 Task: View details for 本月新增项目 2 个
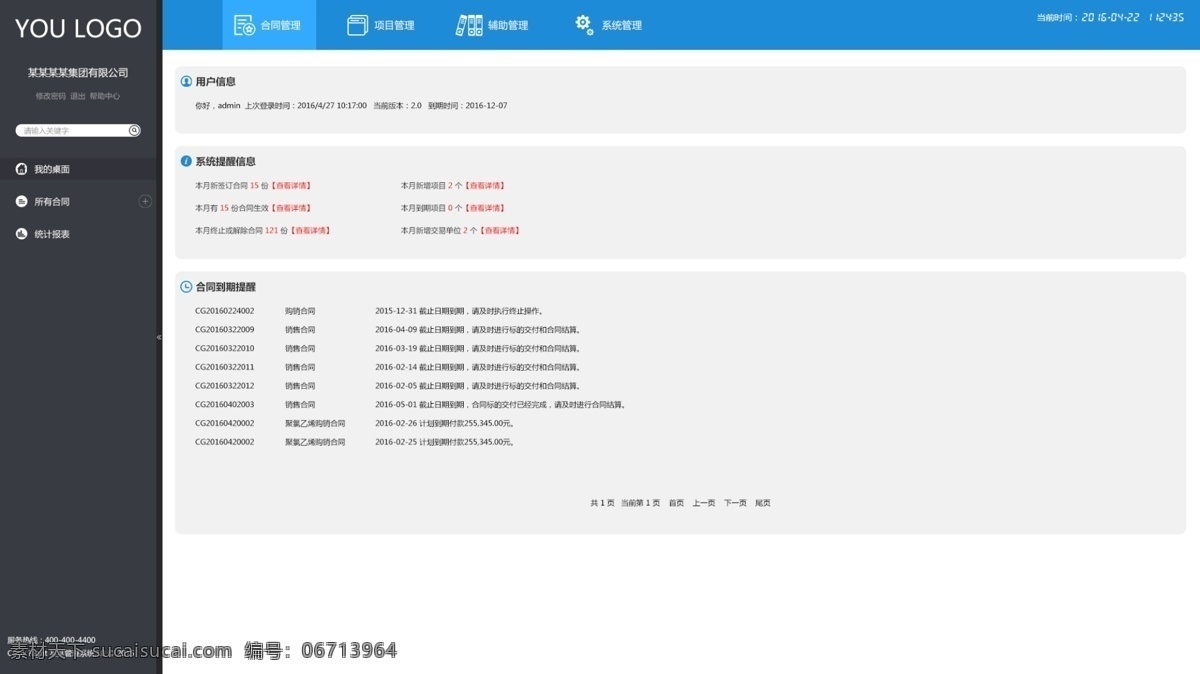tap(484, 185)
